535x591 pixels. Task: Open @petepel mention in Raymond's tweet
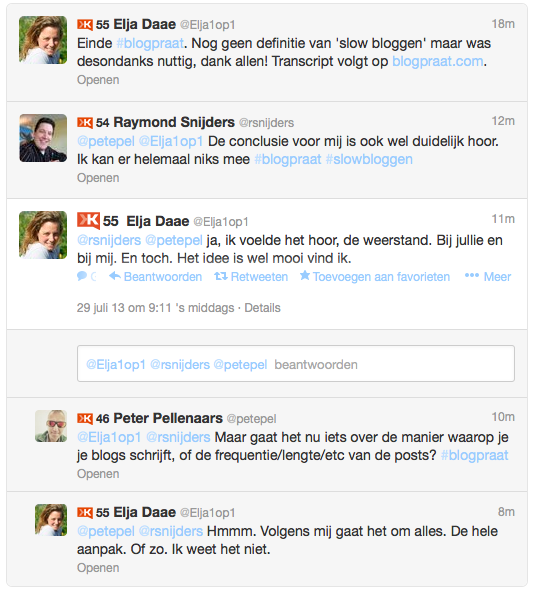(x=106, y=141)
